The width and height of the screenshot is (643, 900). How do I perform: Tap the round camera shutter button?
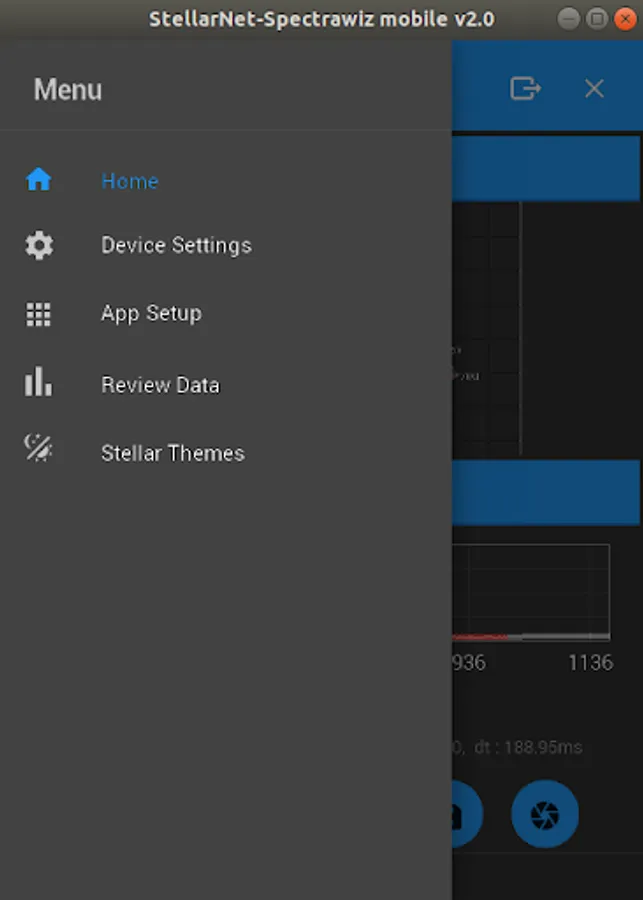(x=545, y=814)
